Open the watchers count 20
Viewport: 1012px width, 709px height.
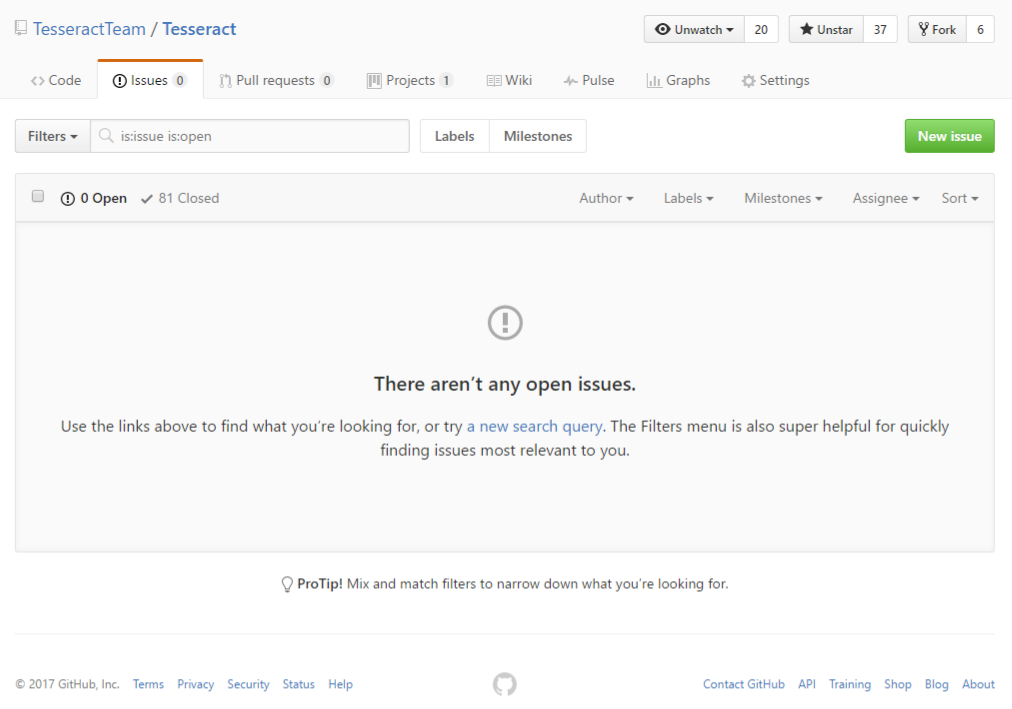point(761,30)
